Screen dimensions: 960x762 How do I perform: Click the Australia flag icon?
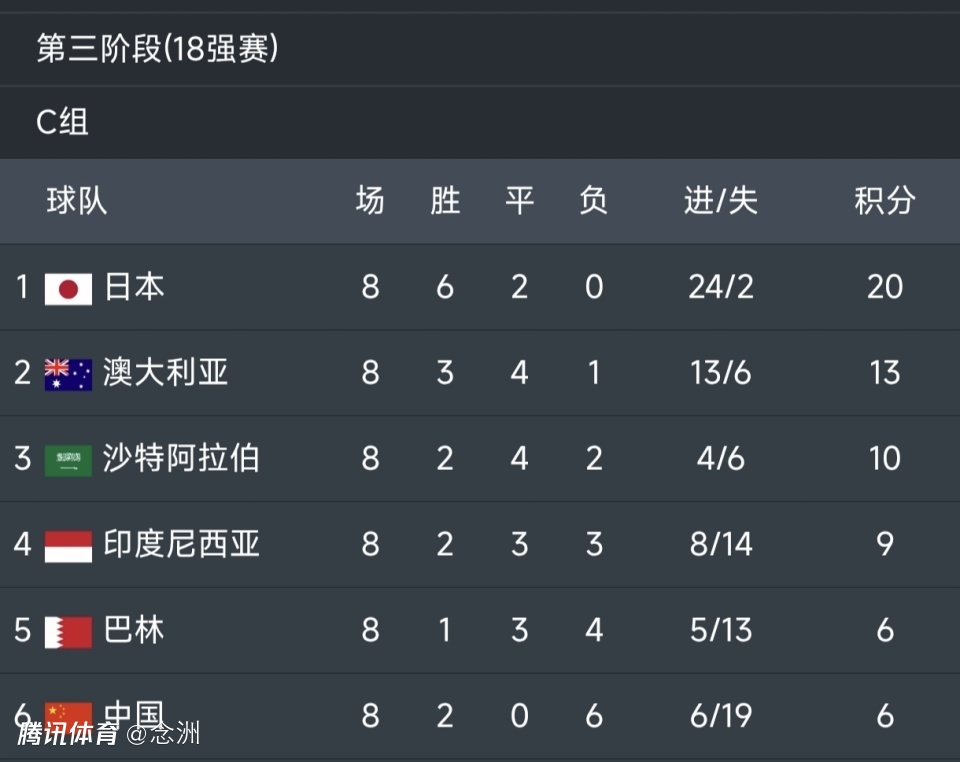[68, 374]
